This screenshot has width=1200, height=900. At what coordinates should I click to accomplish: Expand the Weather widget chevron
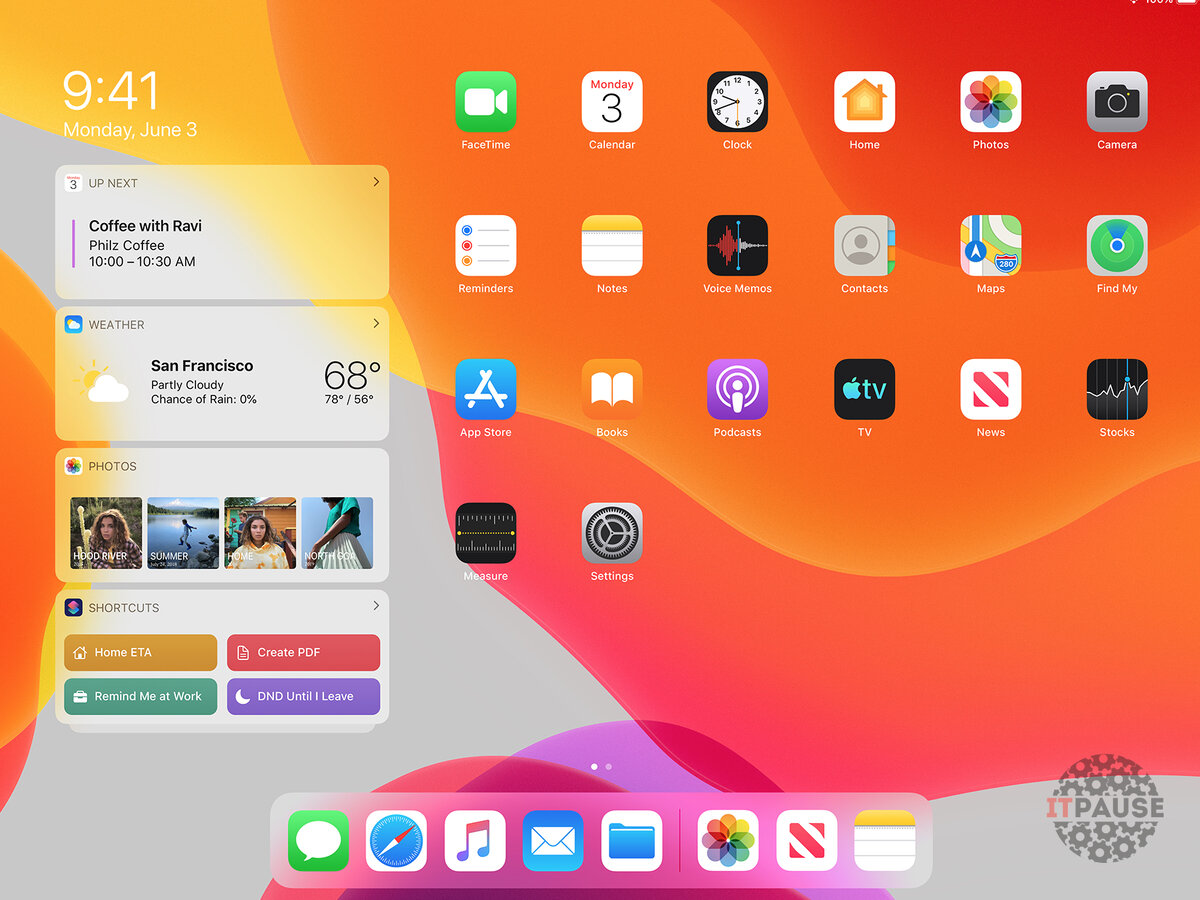click(376, 324)
